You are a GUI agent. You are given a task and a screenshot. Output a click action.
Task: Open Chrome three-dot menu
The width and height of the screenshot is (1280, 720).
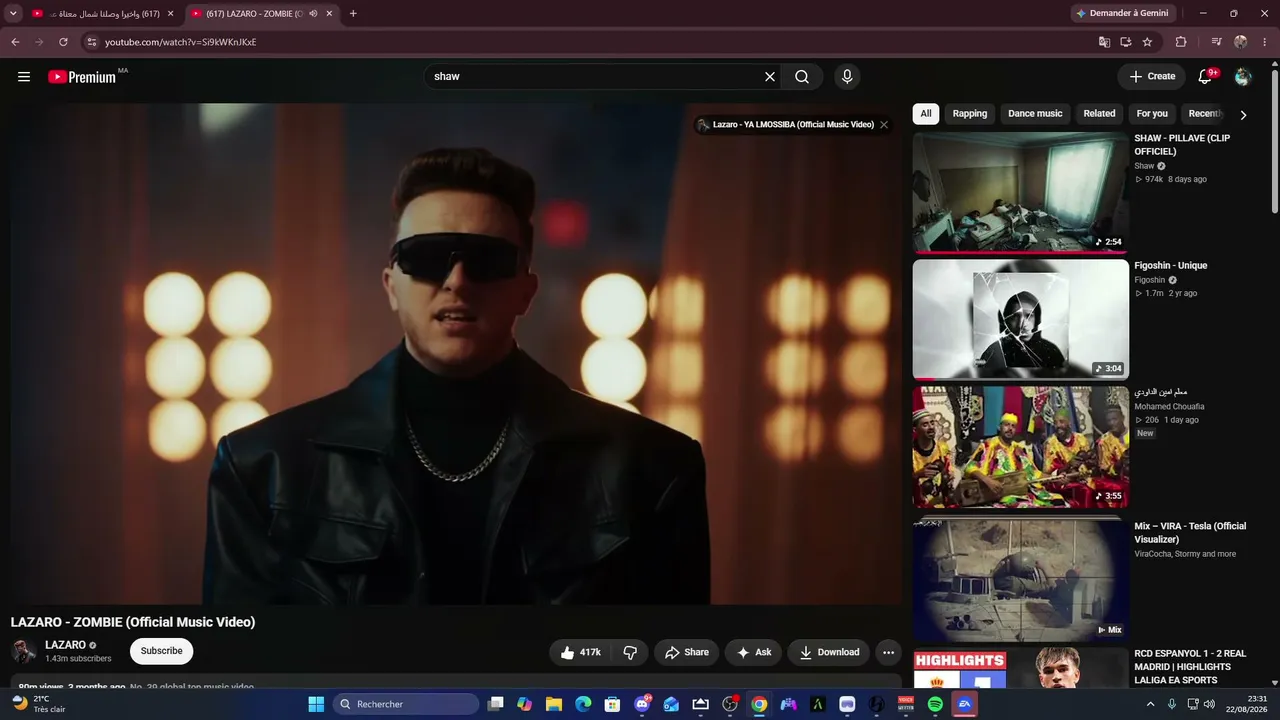coord(1265,42)
